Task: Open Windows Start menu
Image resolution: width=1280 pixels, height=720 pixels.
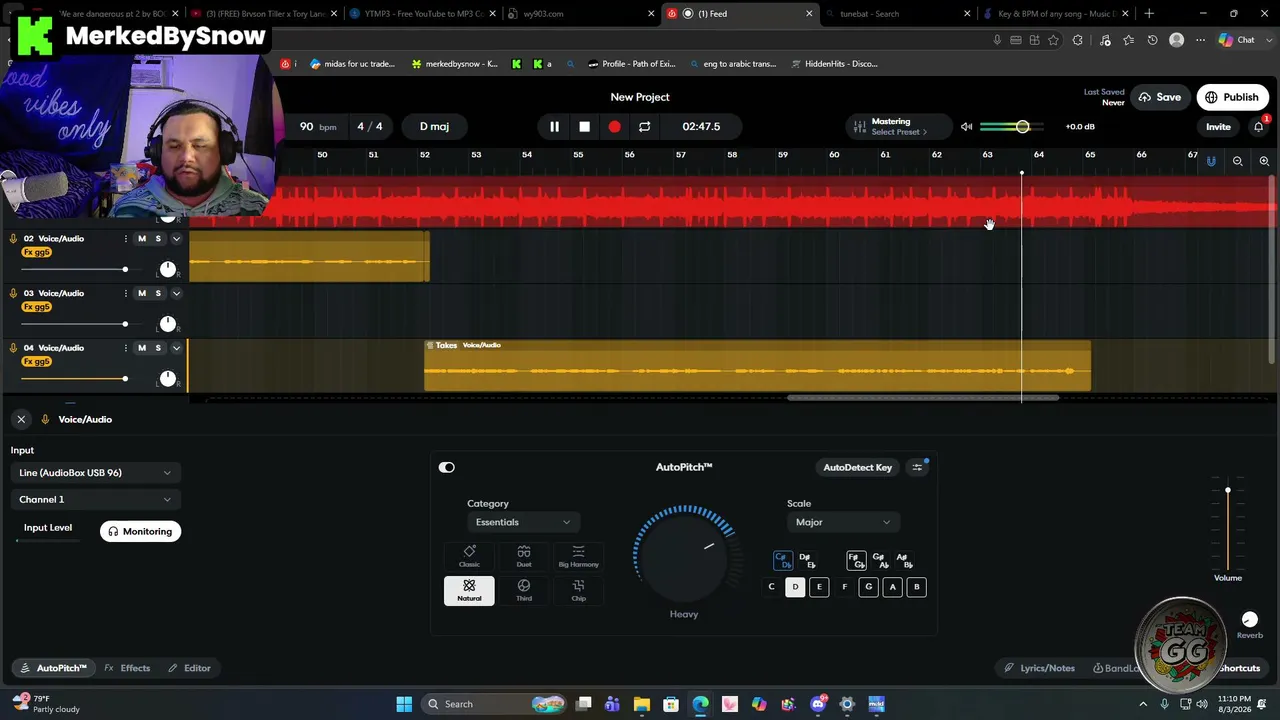Action: (404, 704)
